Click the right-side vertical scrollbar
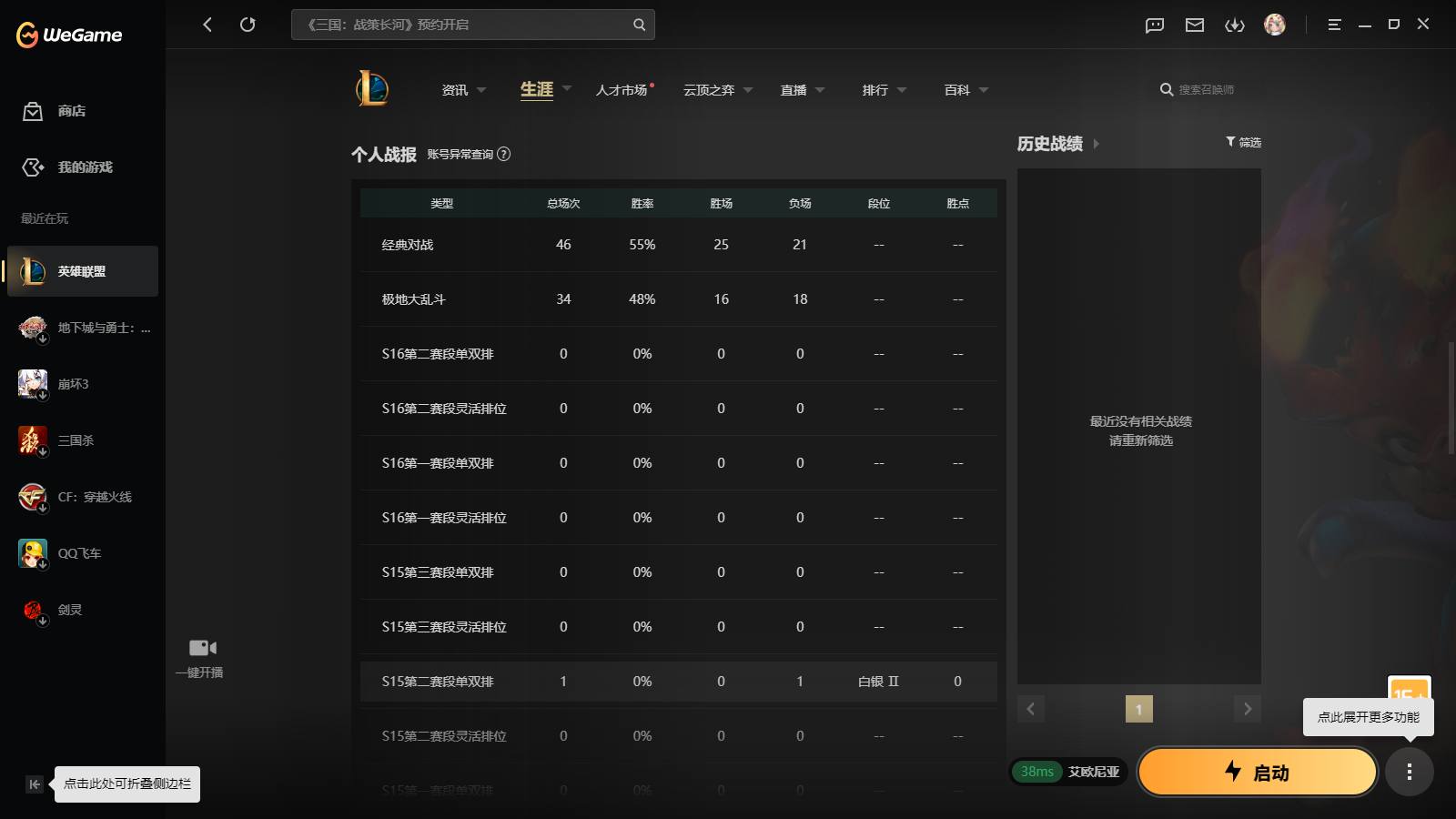Screen dimensions: 1456x819 (x=1452, y=398)
